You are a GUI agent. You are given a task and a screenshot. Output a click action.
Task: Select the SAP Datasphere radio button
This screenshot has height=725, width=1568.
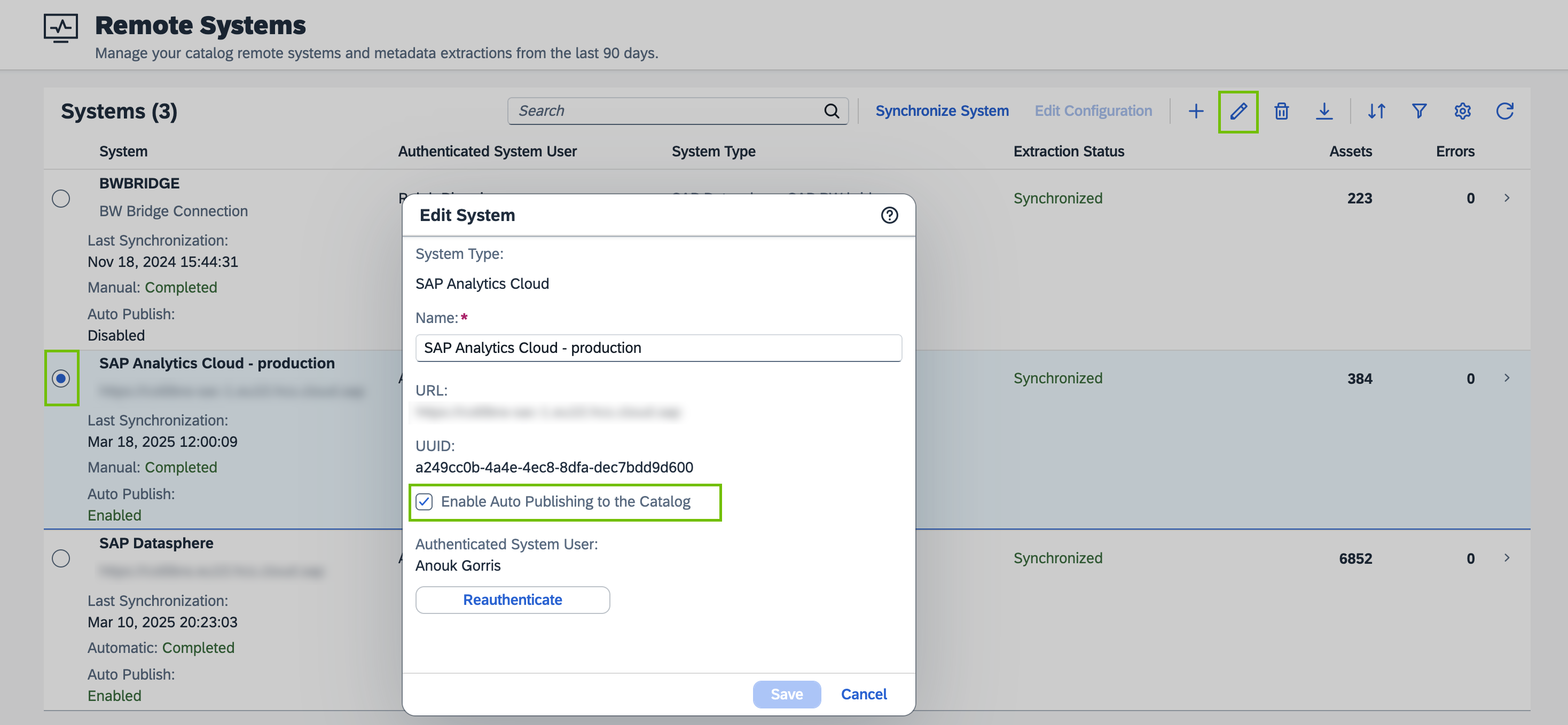point(61,558)
